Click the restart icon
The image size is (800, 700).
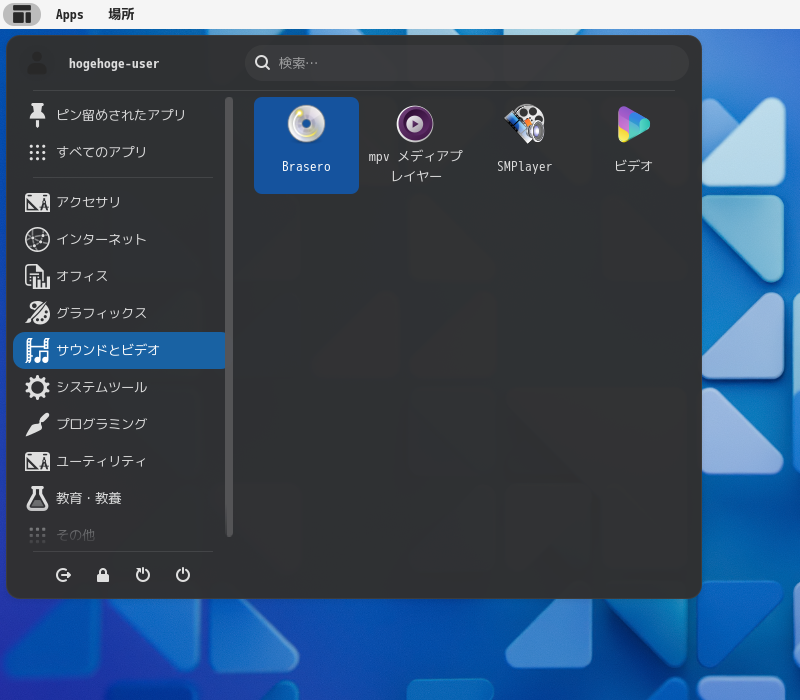click(x=143, y=575)
